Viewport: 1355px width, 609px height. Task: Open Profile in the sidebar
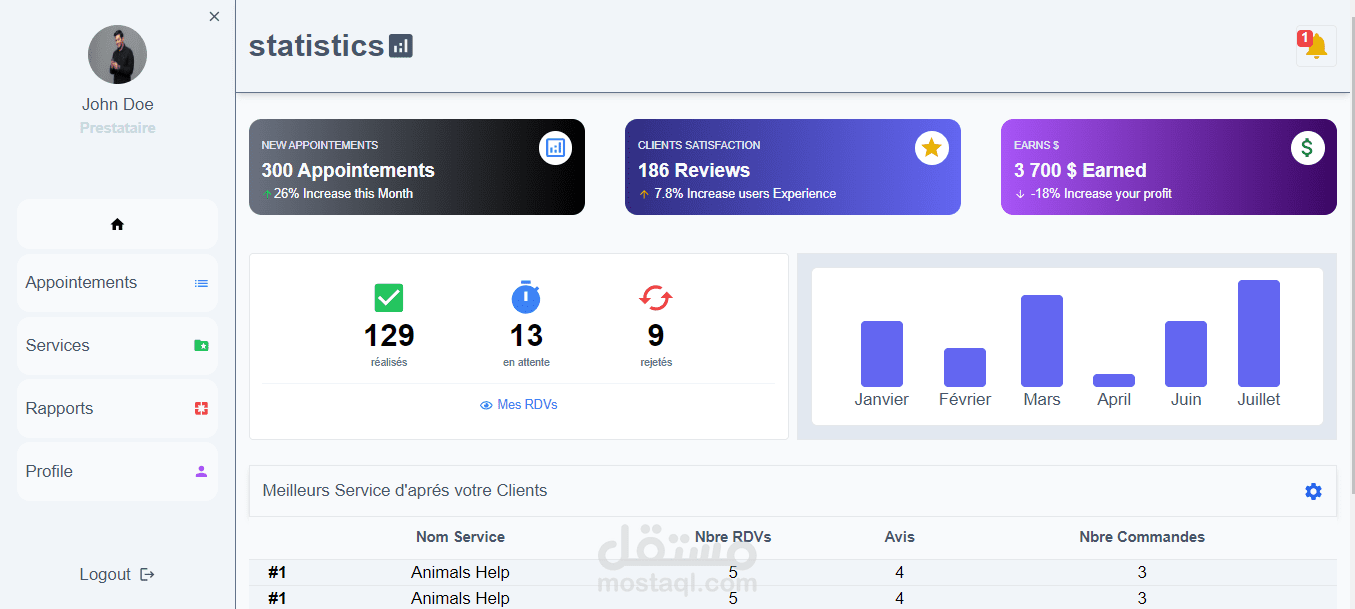point(117,472)
